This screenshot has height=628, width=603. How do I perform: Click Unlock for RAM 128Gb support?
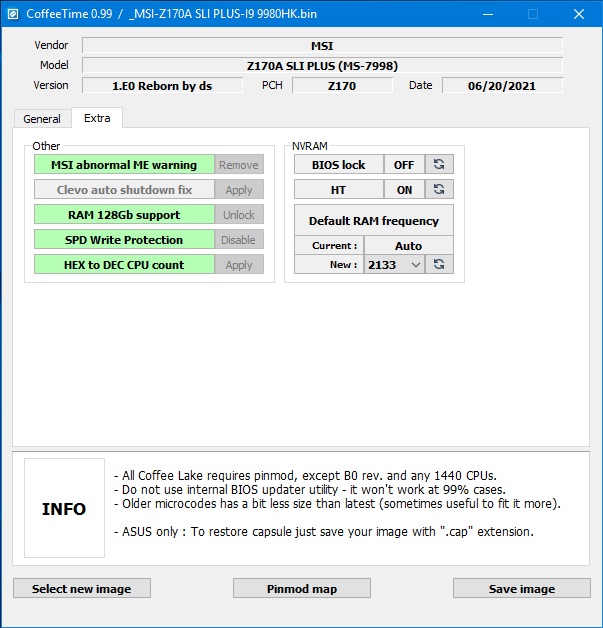click(x=239, y=214)
